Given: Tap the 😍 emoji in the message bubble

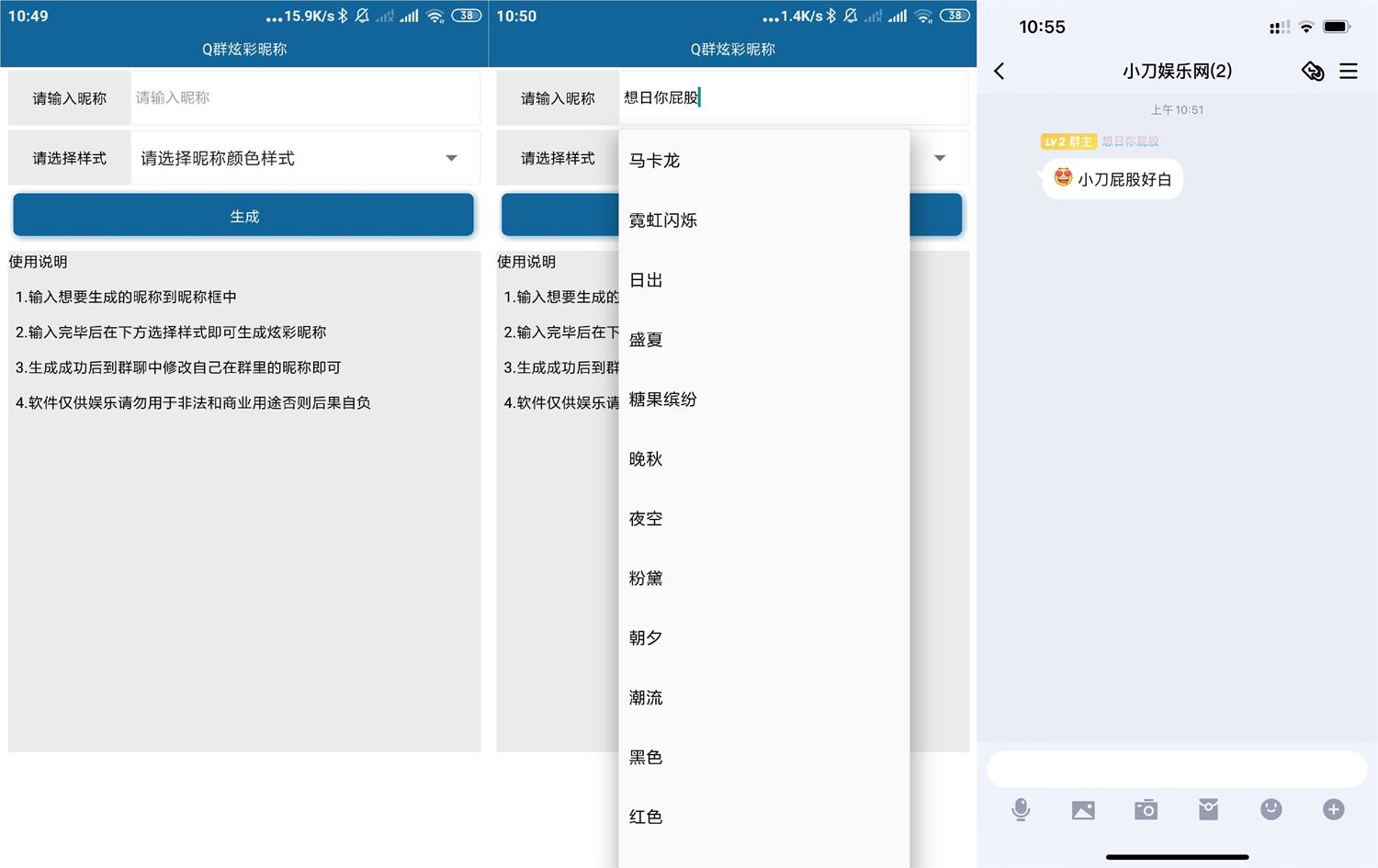Looking at the screenshot, I should tap(1063, 178).
